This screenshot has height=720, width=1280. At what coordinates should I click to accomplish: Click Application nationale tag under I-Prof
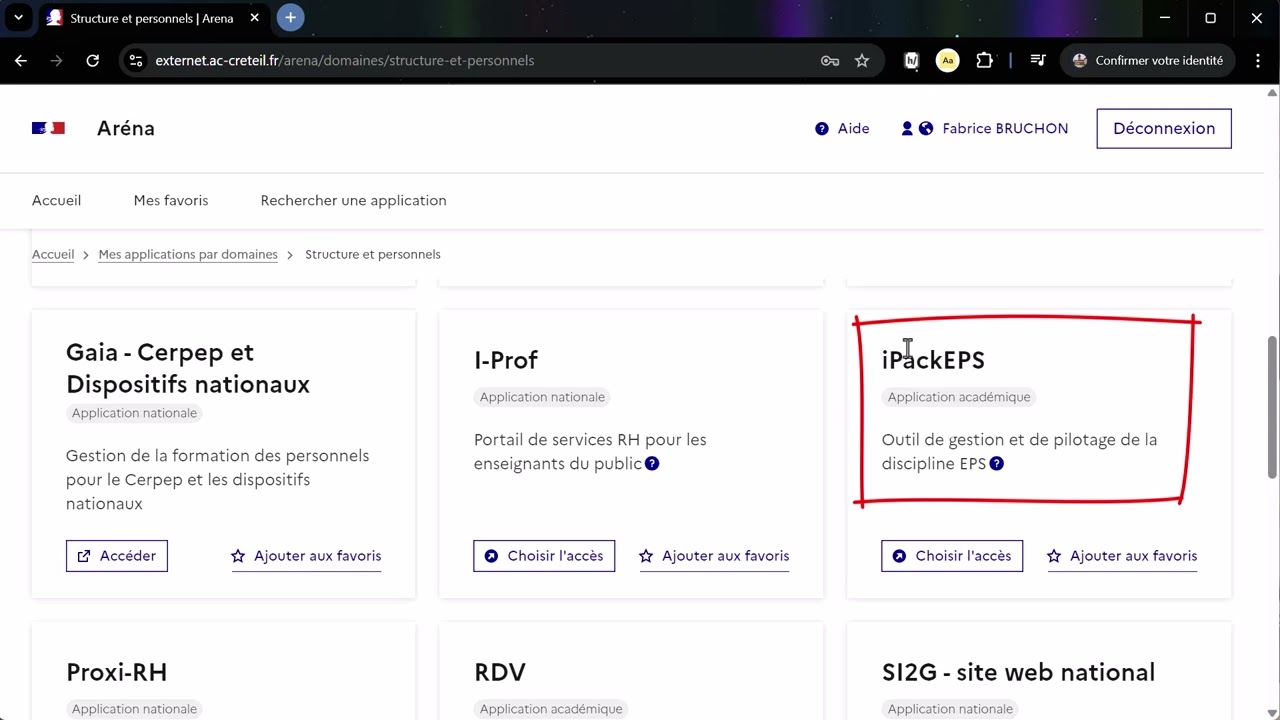(x=542, y=397)
